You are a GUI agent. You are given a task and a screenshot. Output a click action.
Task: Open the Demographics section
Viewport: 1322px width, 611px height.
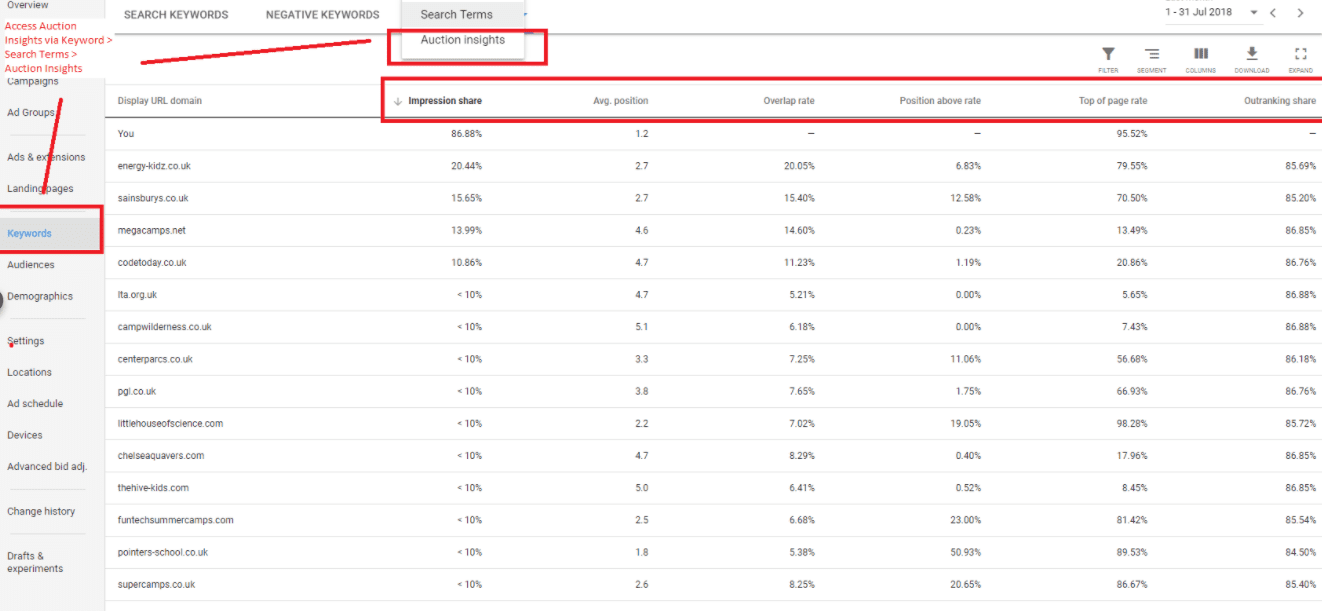(x=40, y=296)
